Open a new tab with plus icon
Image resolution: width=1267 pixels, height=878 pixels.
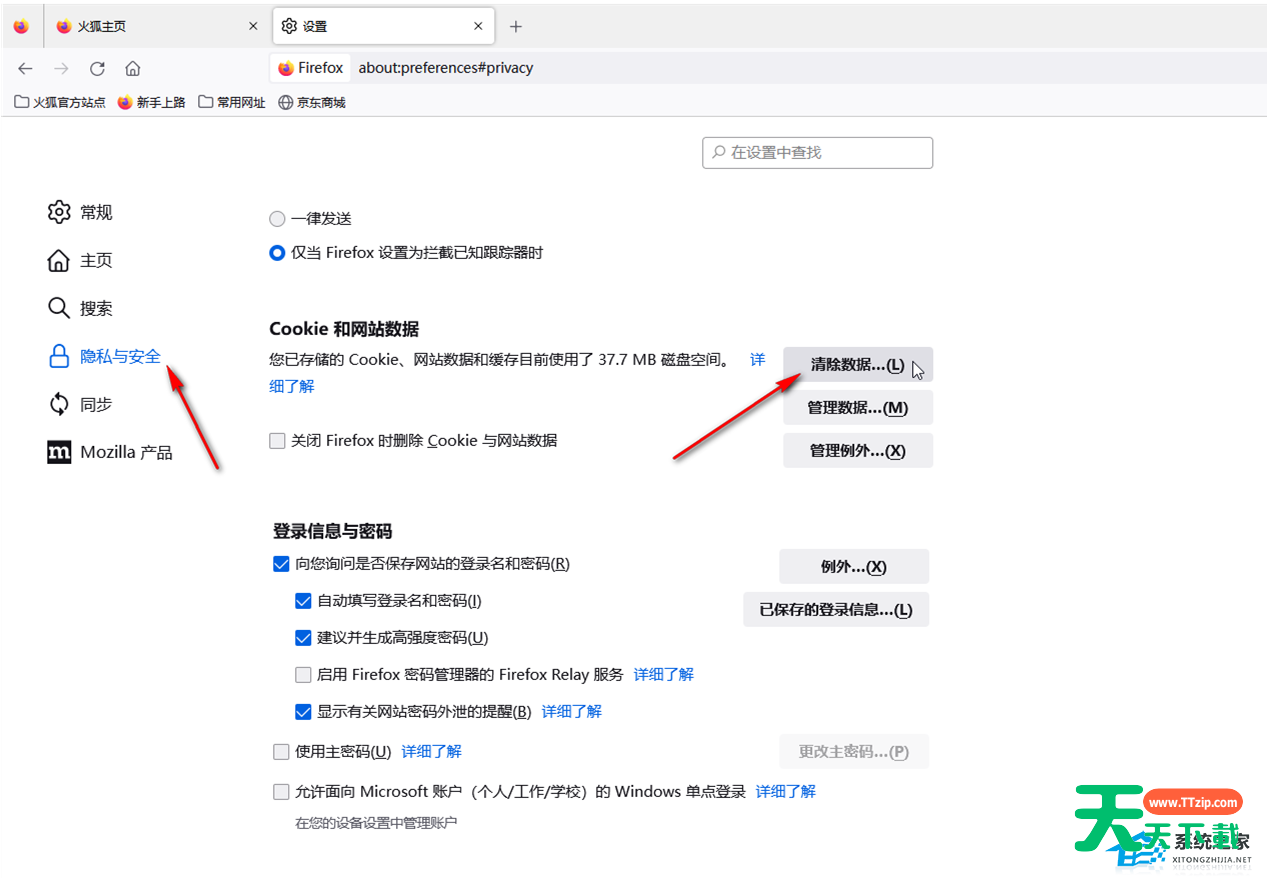pyautogui.click(x=516, y=26)
